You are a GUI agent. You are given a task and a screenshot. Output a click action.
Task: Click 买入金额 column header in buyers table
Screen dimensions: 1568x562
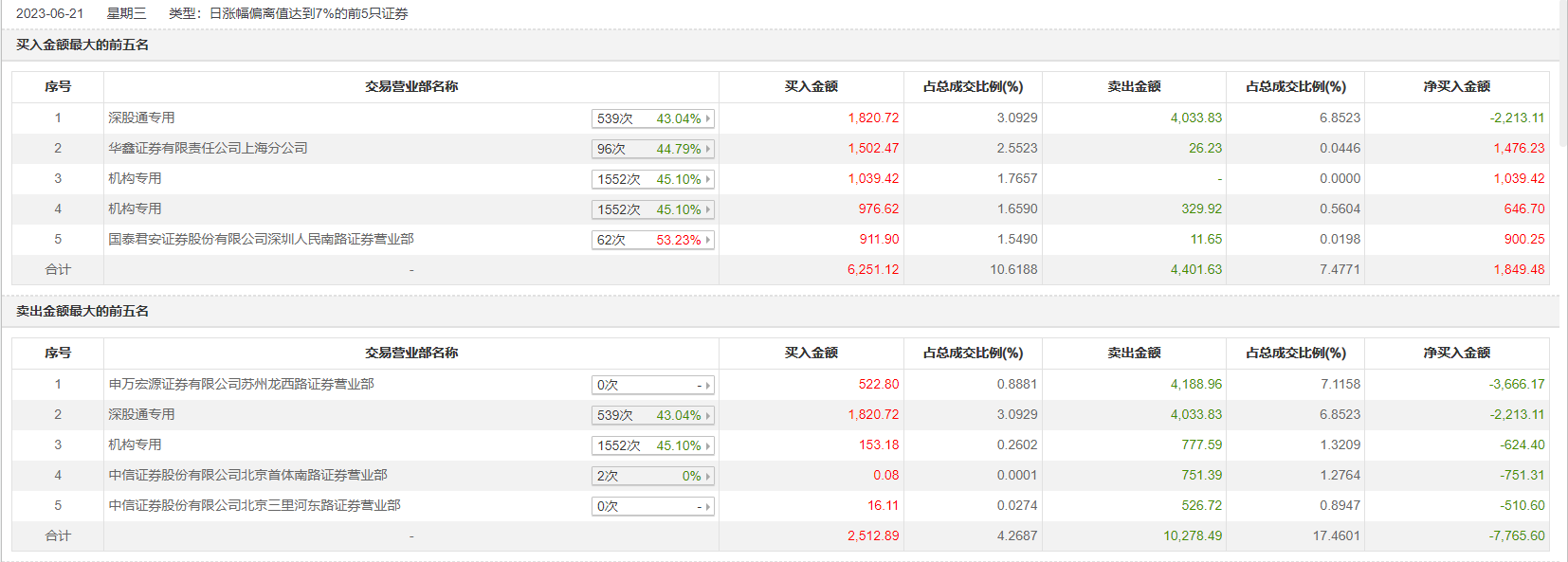click(811, 86)
